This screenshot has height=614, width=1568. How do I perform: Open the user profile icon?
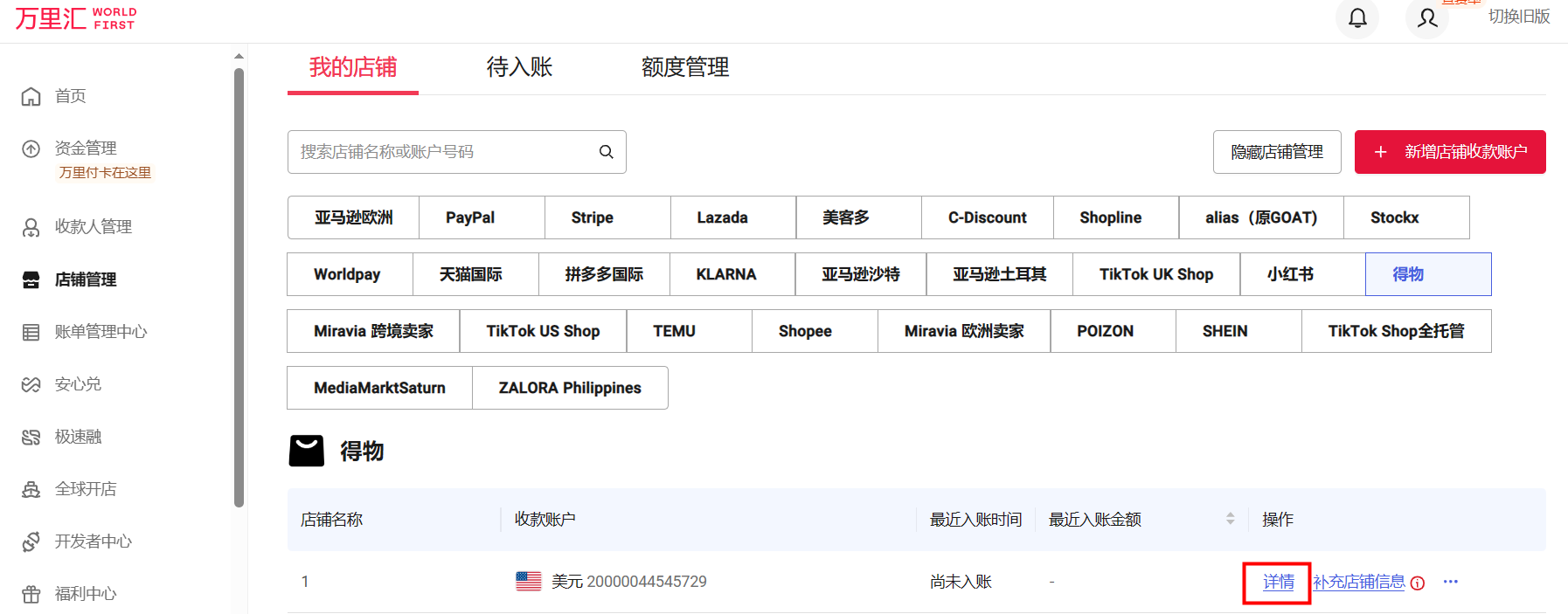pyautogui.click(x=1427, y=18)
